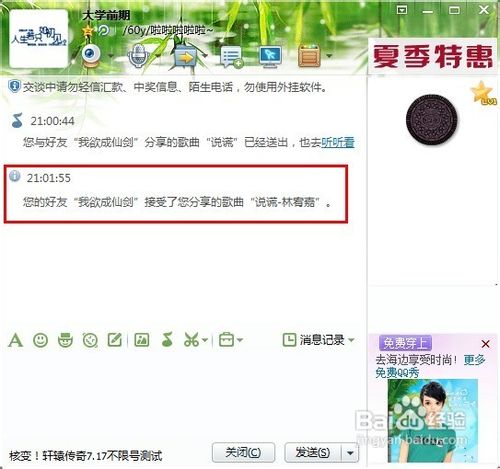Open send file folder icon
Image resolution: width=500 pixels, height=469 pixels.
click(185, 57)
